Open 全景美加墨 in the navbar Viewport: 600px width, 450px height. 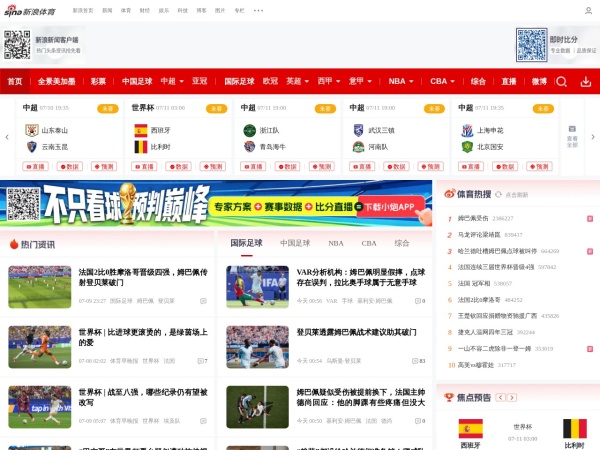[x=57, y=81]
